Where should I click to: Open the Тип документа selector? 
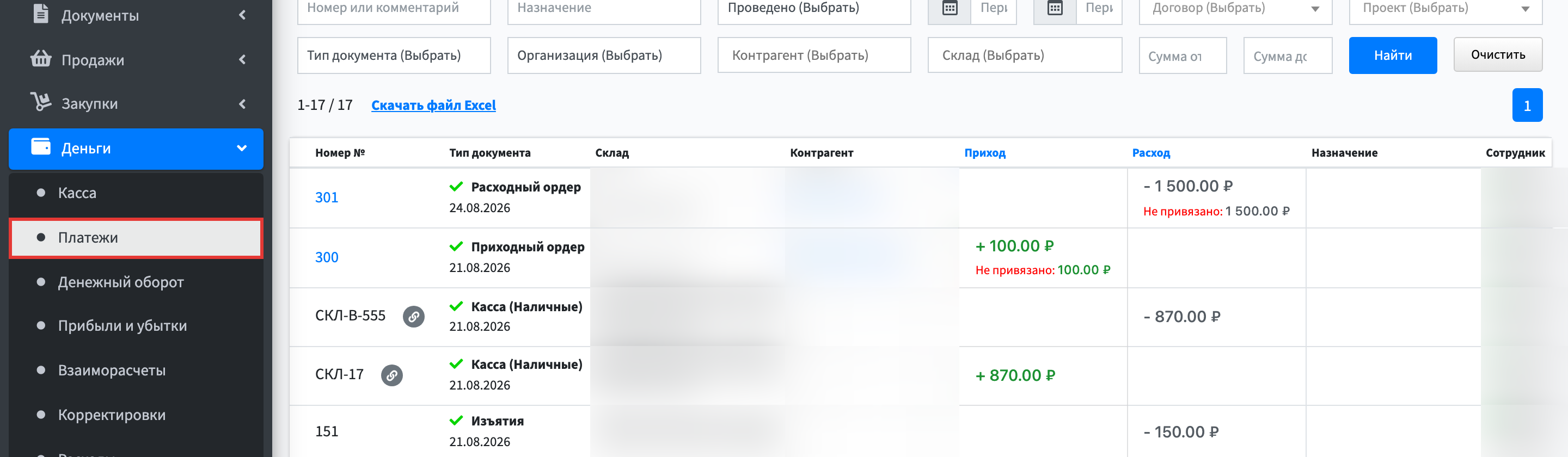coord(394,55)
